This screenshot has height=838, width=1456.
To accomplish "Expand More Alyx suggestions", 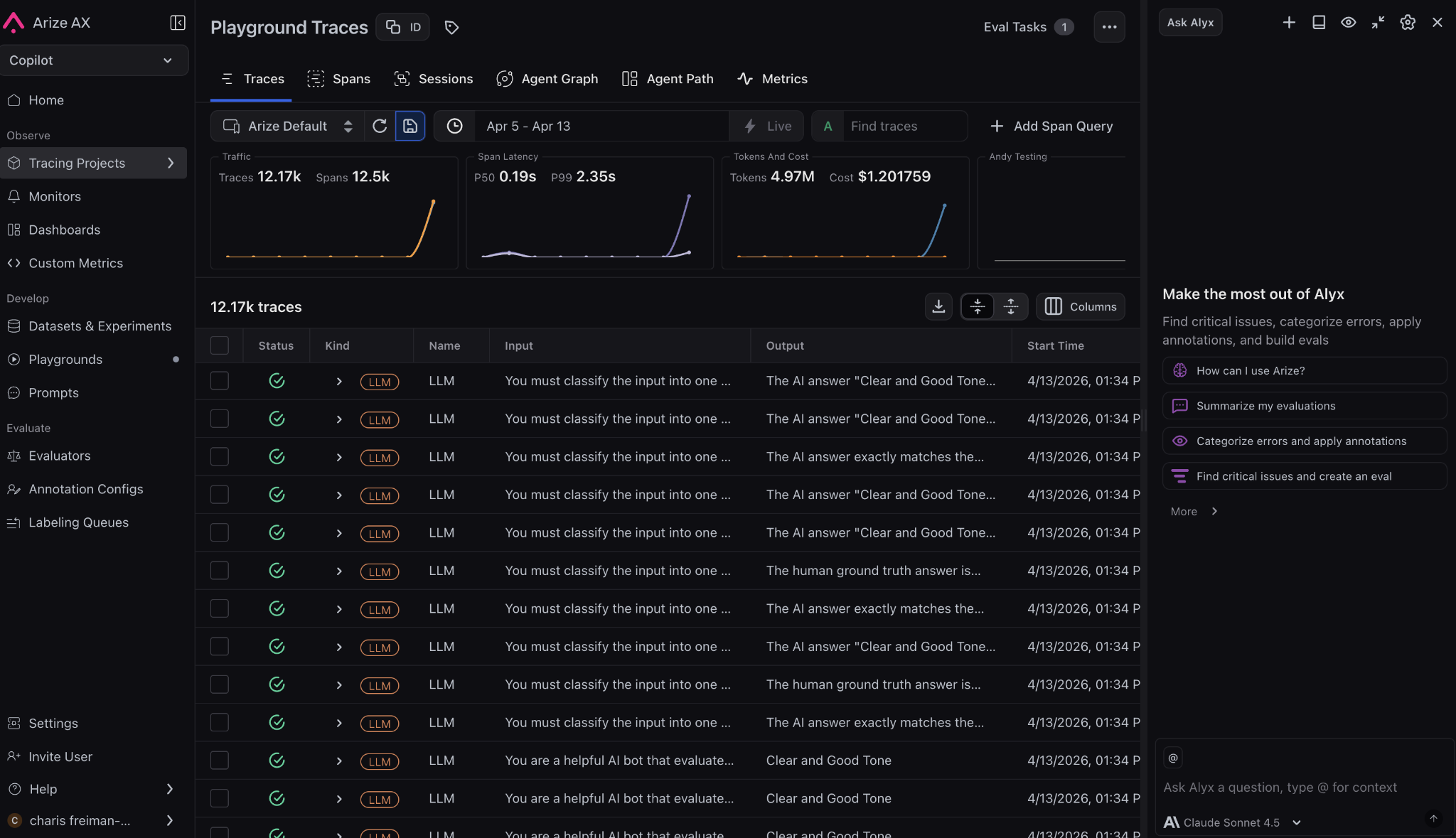I will tap(1194, 511).
